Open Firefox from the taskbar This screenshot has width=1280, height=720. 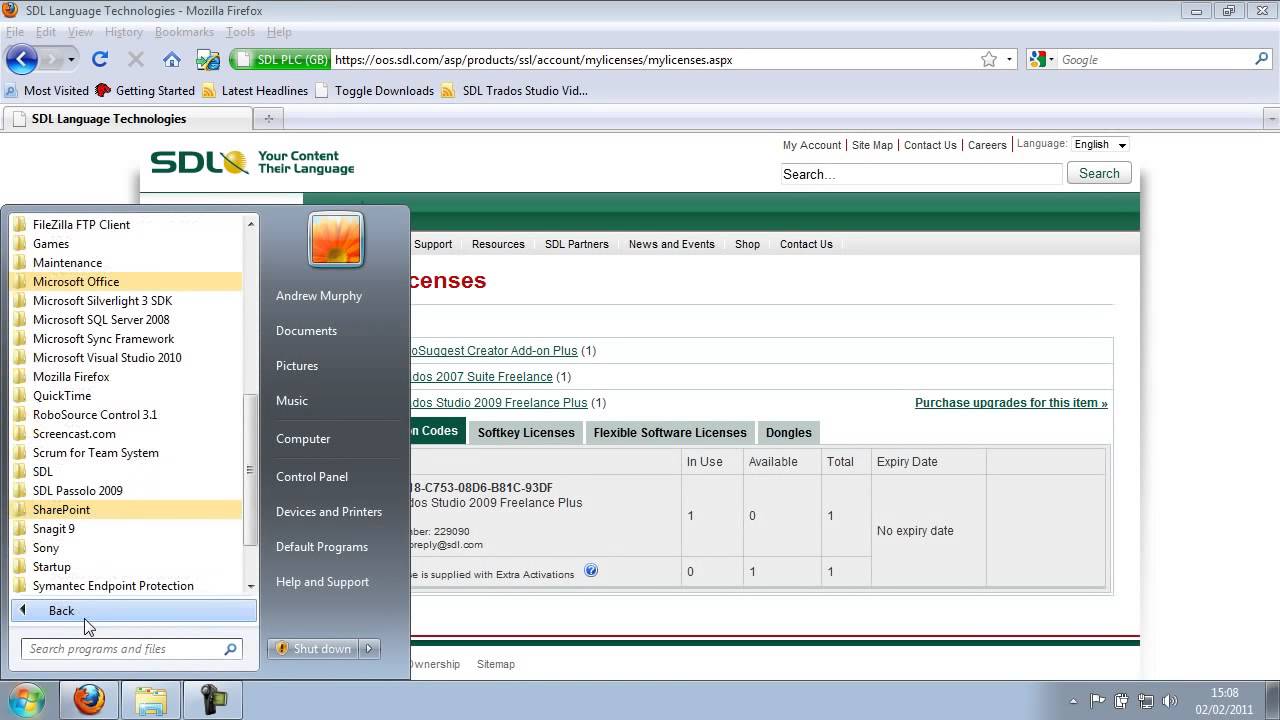pos(89,699)
